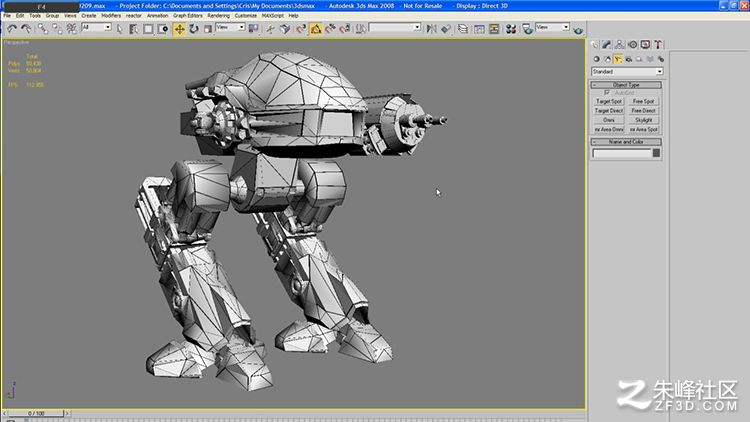Screen dimensions: 750x422
Task: Open the 'Standard' light category dropdown
Action: [627, 71]
